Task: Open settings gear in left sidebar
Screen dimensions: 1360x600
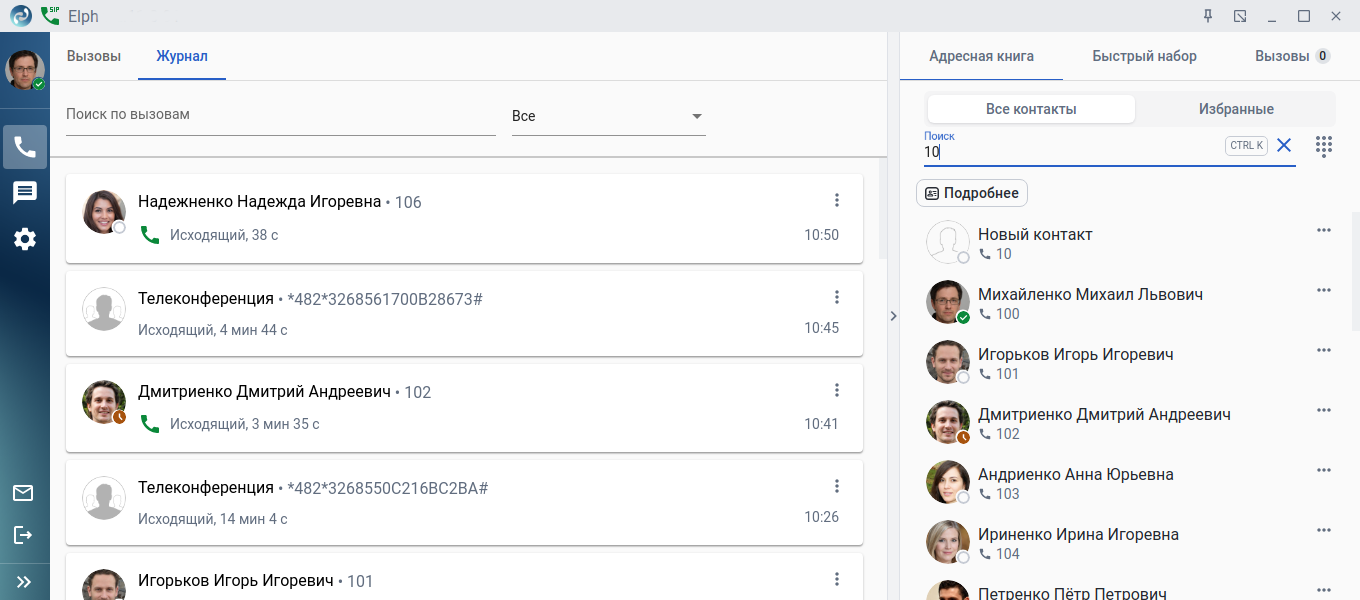Action: click(x=25, y=239)
